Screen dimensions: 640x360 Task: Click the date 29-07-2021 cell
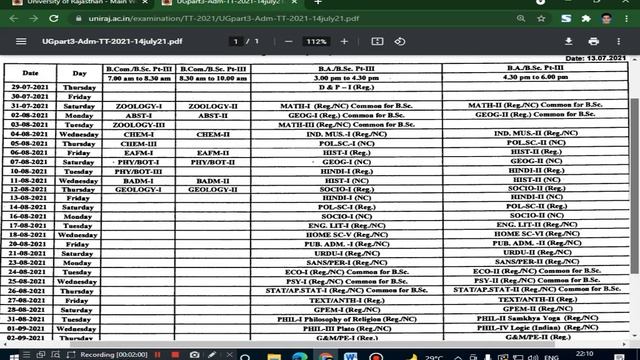[30, 87]
